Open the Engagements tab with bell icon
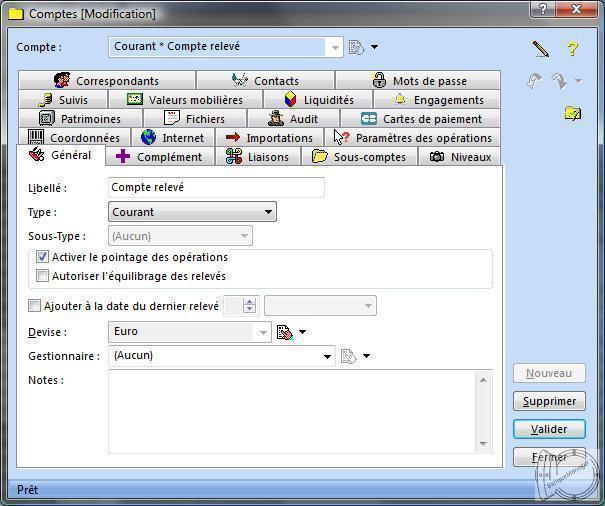 [438, 100]
